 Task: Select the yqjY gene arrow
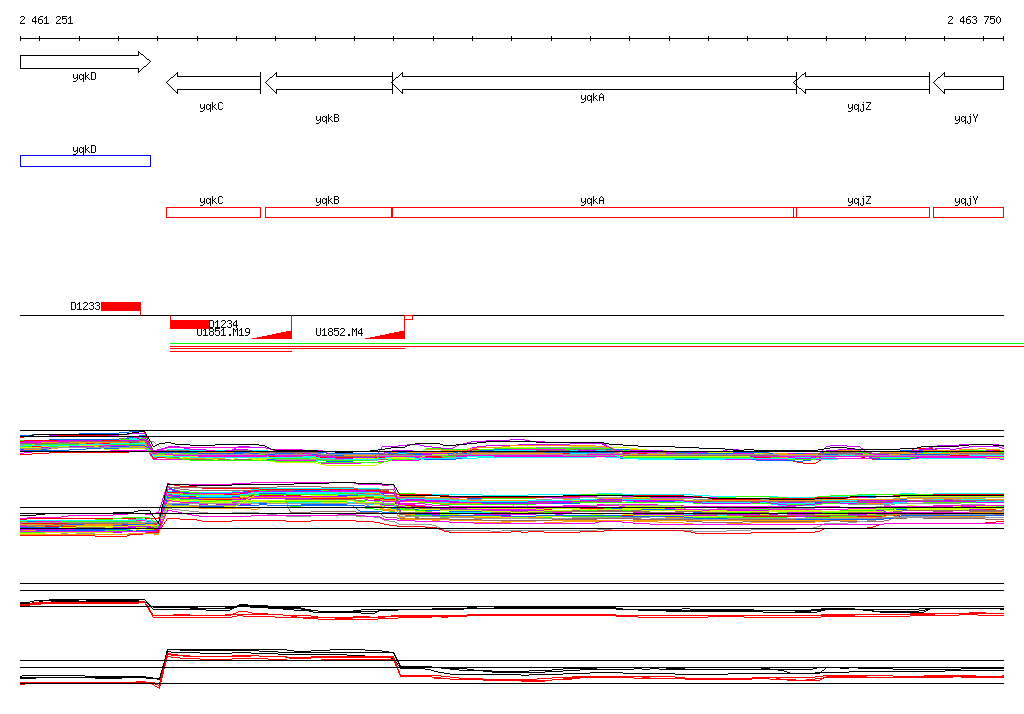(x=968, y=83)
